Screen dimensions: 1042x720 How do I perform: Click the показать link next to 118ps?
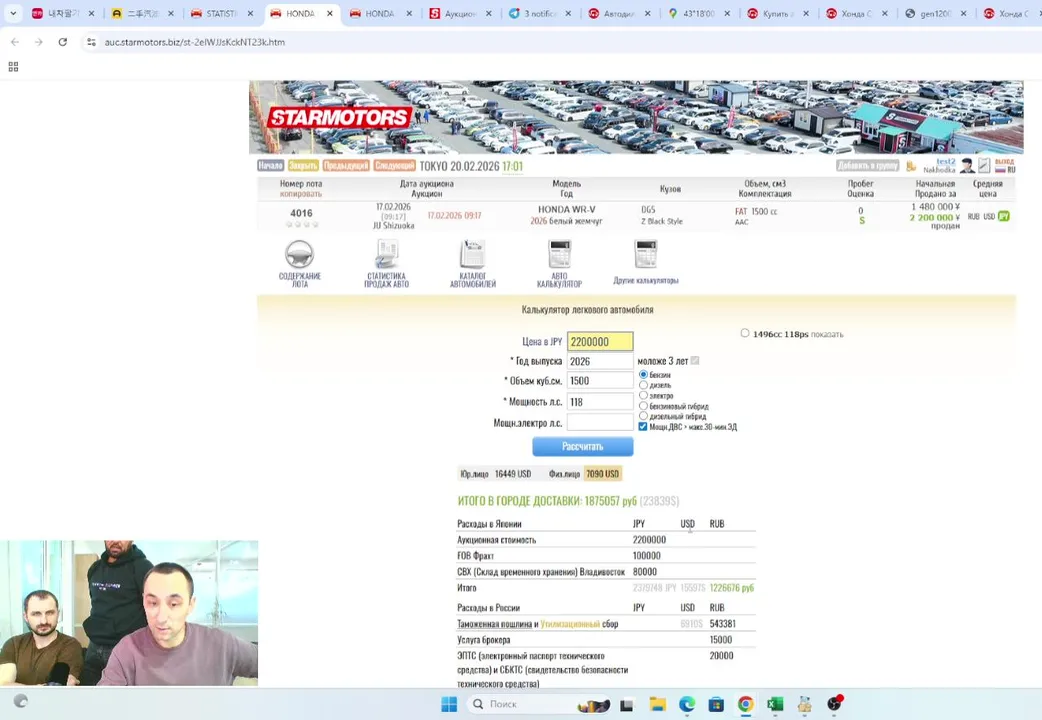tap(827, 334)
